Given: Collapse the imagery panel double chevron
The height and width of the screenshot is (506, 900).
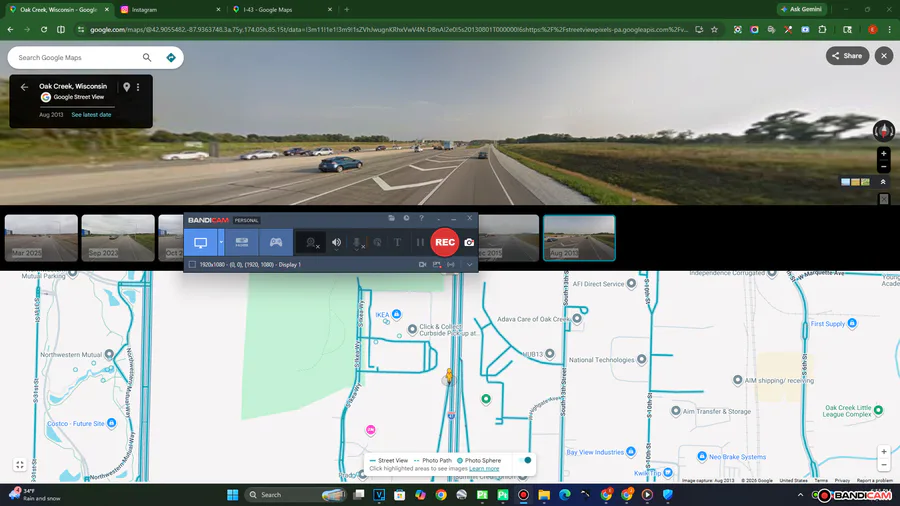Looking at the screenshot, I should 883,182.
